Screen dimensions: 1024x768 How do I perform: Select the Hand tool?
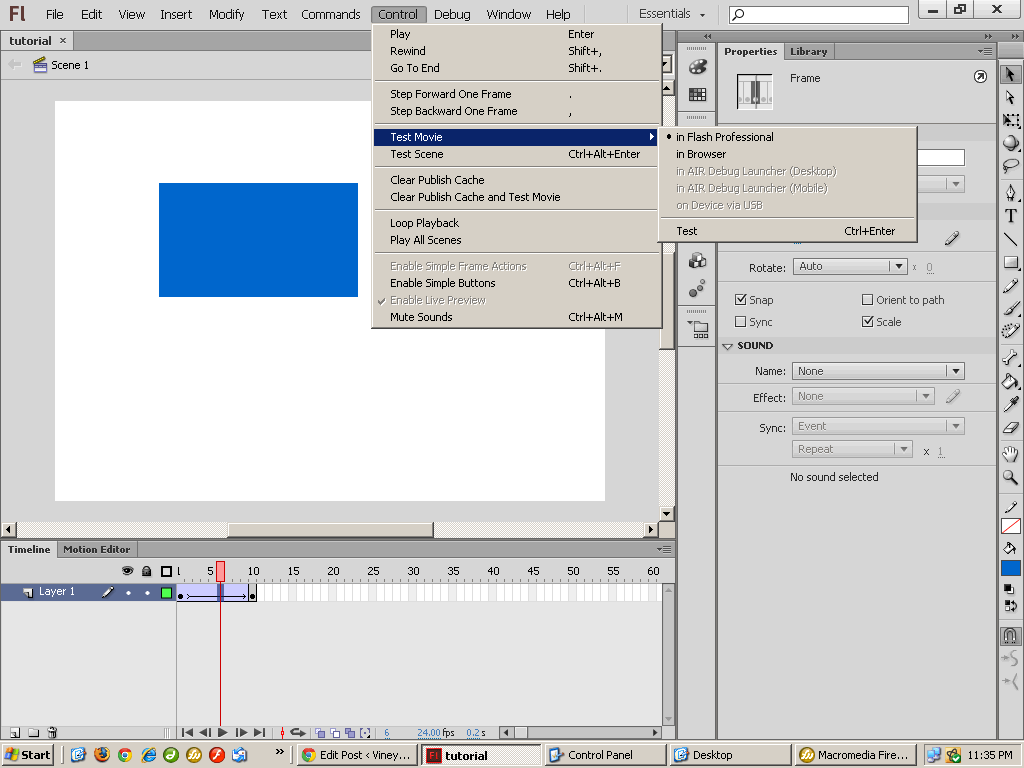coord(1010,454)
